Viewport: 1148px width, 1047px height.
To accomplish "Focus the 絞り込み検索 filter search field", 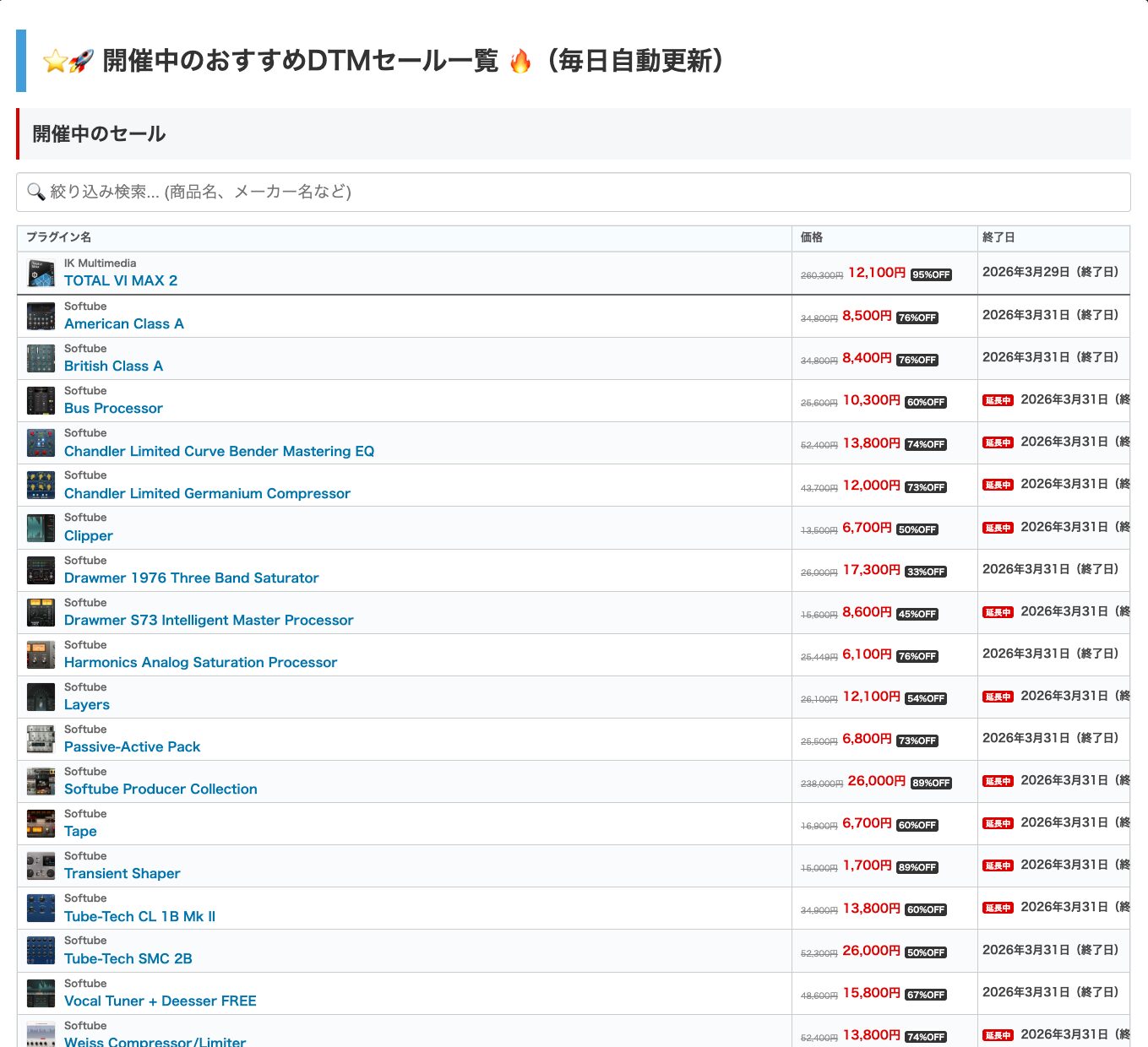I will (574, 192).
